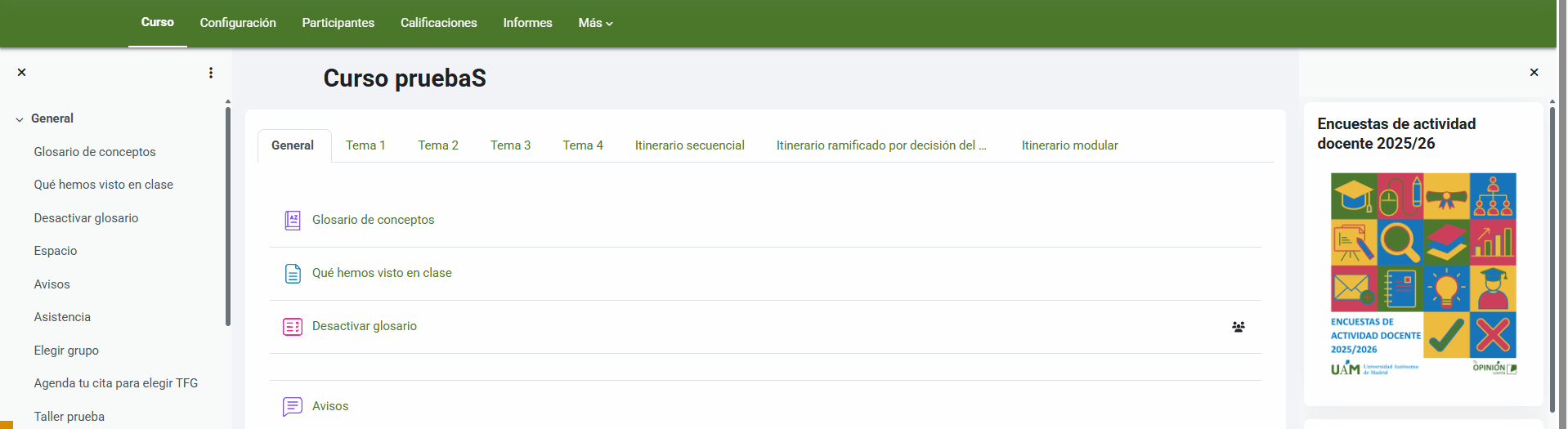Click the Desactivar glosario activity icon
Image resolution: width=1568 pixels, height=429 pixels.
(x=293, y=326)
